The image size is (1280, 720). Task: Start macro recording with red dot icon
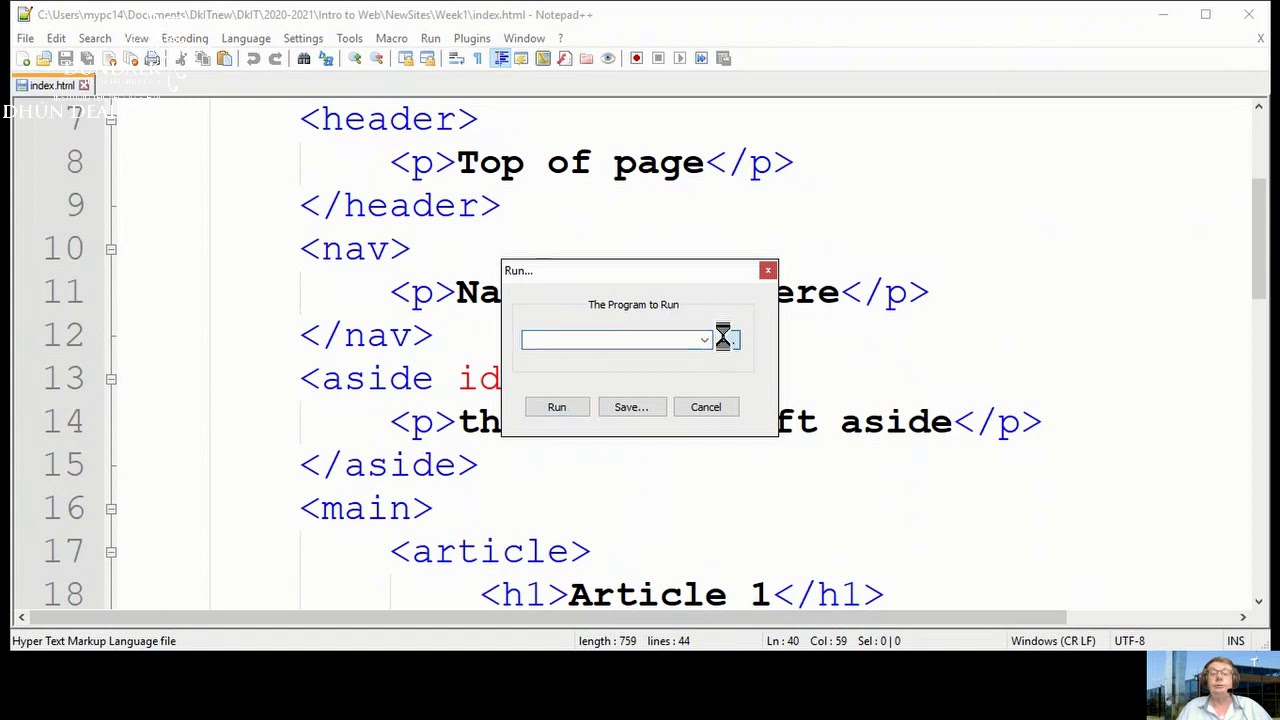tap(637, 59)
